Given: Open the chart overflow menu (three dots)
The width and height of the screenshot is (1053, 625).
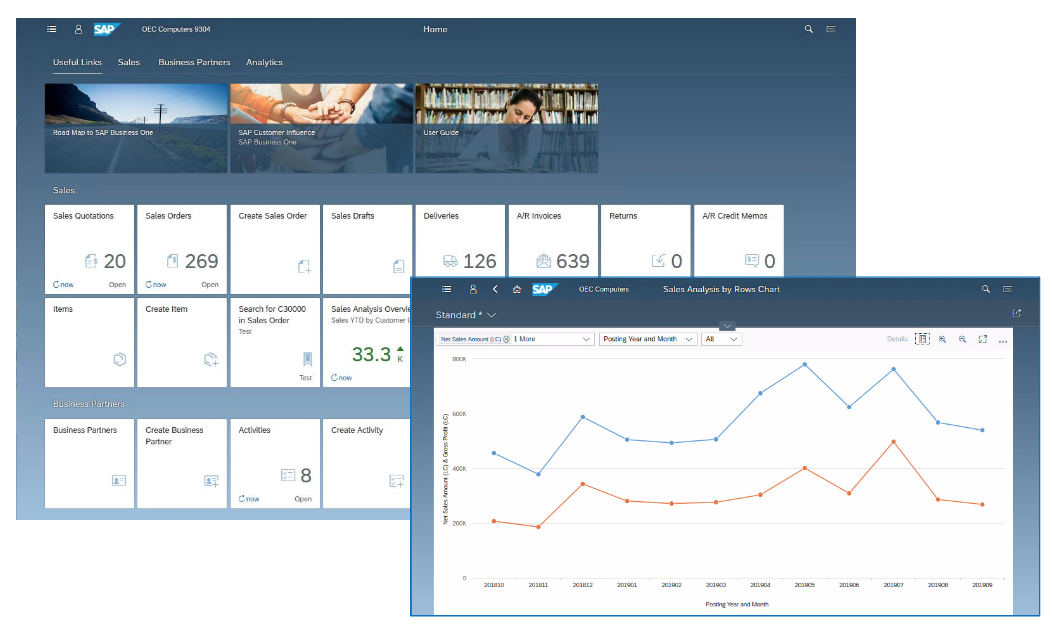Looking at the screenshot, I should [x=1003, y=341].
